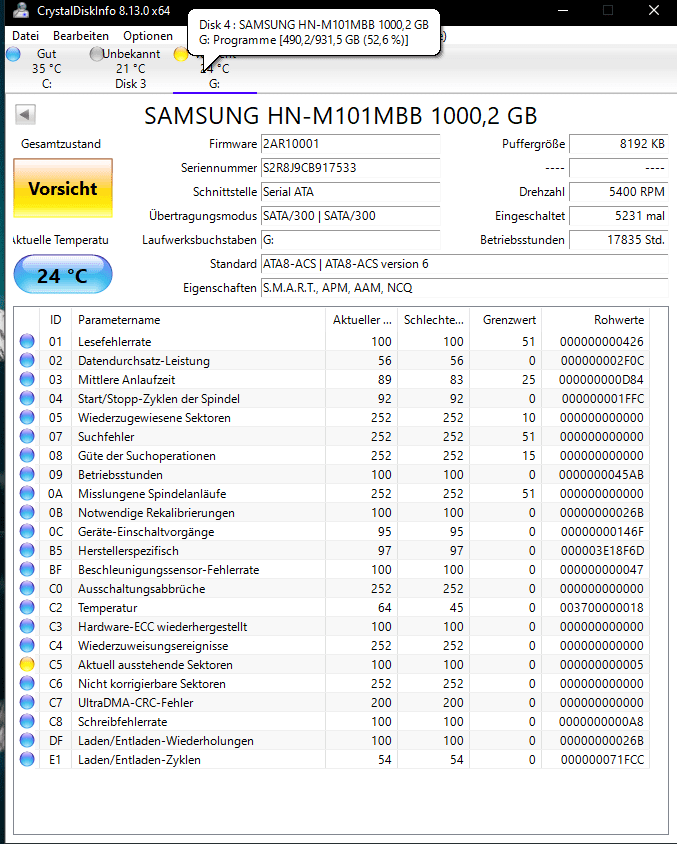Click the Drehzahl field 5400 RPM
This screenshot has height=844, width=677.
619,192
